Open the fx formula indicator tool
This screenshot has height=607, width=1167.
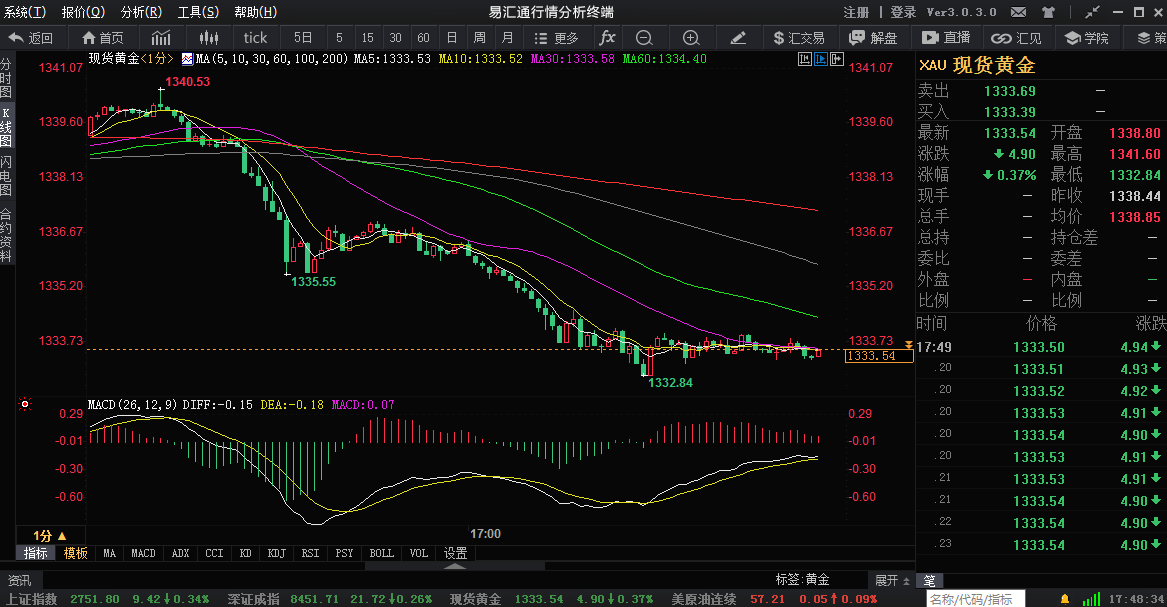tap(607, 38)
